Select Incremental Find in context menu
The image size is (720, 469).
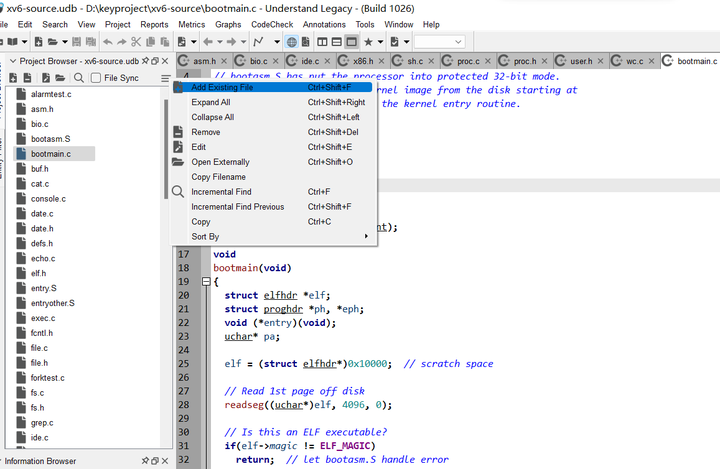[221, 192]
